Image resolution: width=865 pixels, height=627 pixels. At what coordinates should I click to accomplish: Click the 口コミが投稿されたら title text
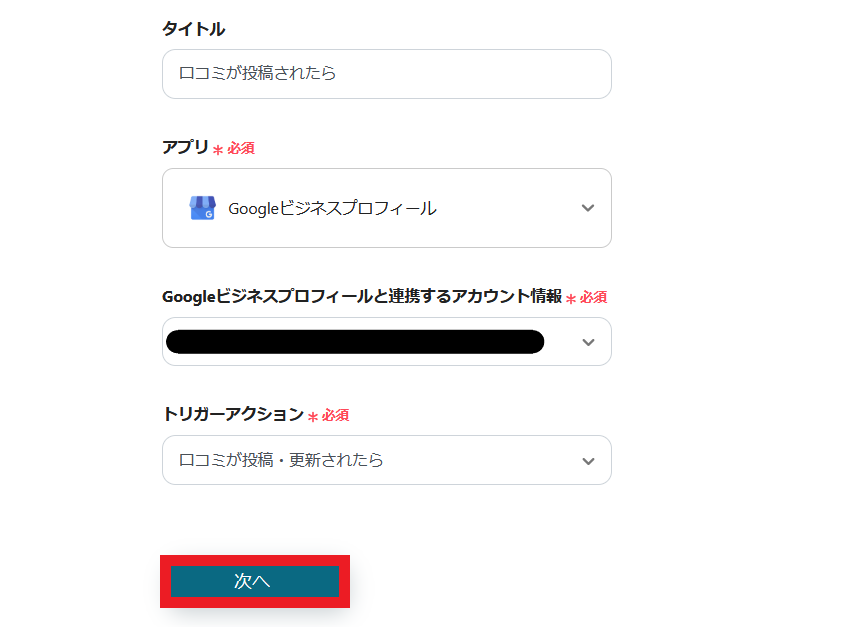click(x=258, y=74)
